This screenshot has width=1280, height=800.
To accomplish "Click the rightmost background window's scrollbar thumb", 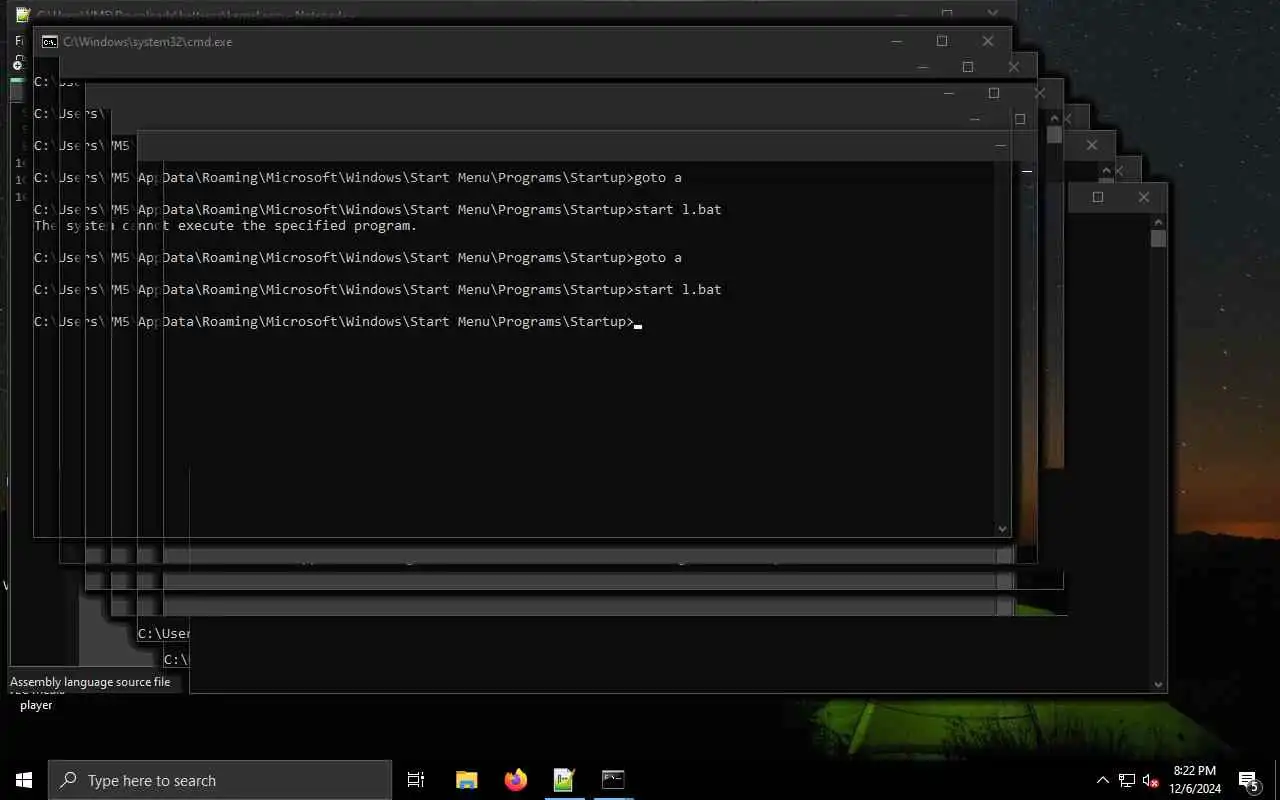I will coord(1158,238).
